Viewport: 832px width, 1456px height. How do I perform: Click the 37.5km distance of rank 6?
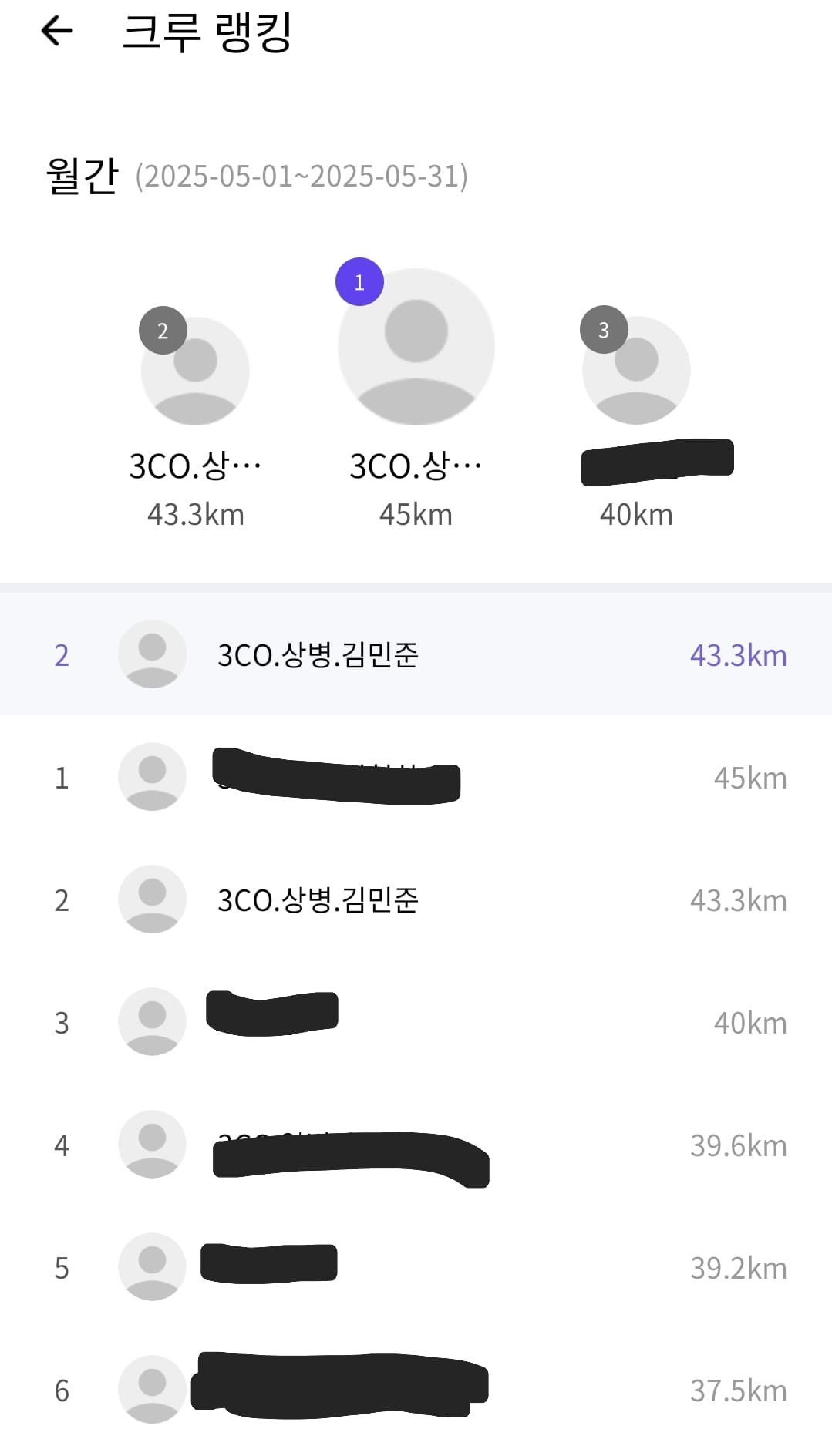[x=738, y=1391]
